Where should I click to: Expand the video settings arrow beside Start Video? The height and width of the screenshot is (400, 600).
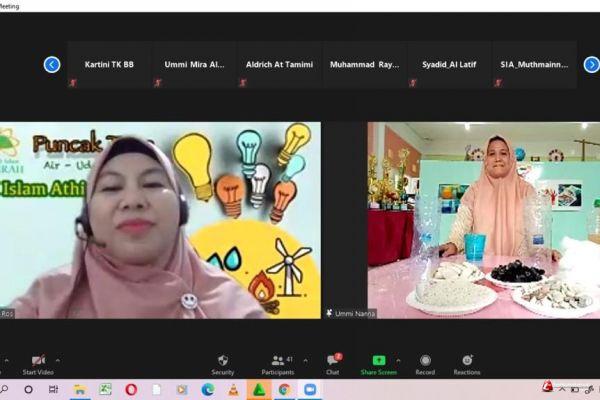tap(57, 360)
